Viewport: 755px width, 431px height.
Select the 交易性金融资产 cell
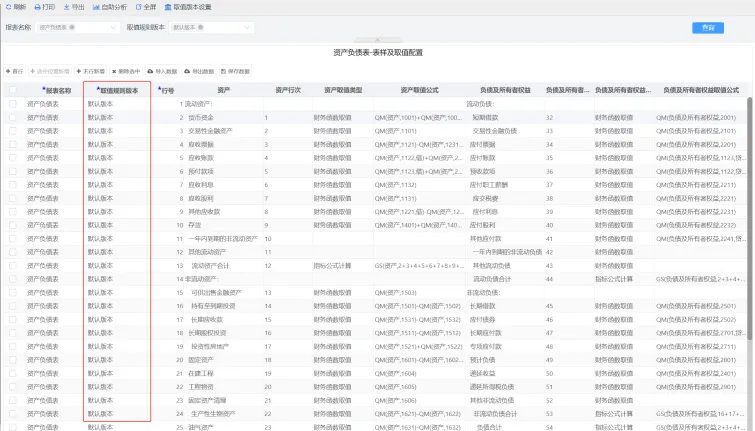[x=210, y=131]
